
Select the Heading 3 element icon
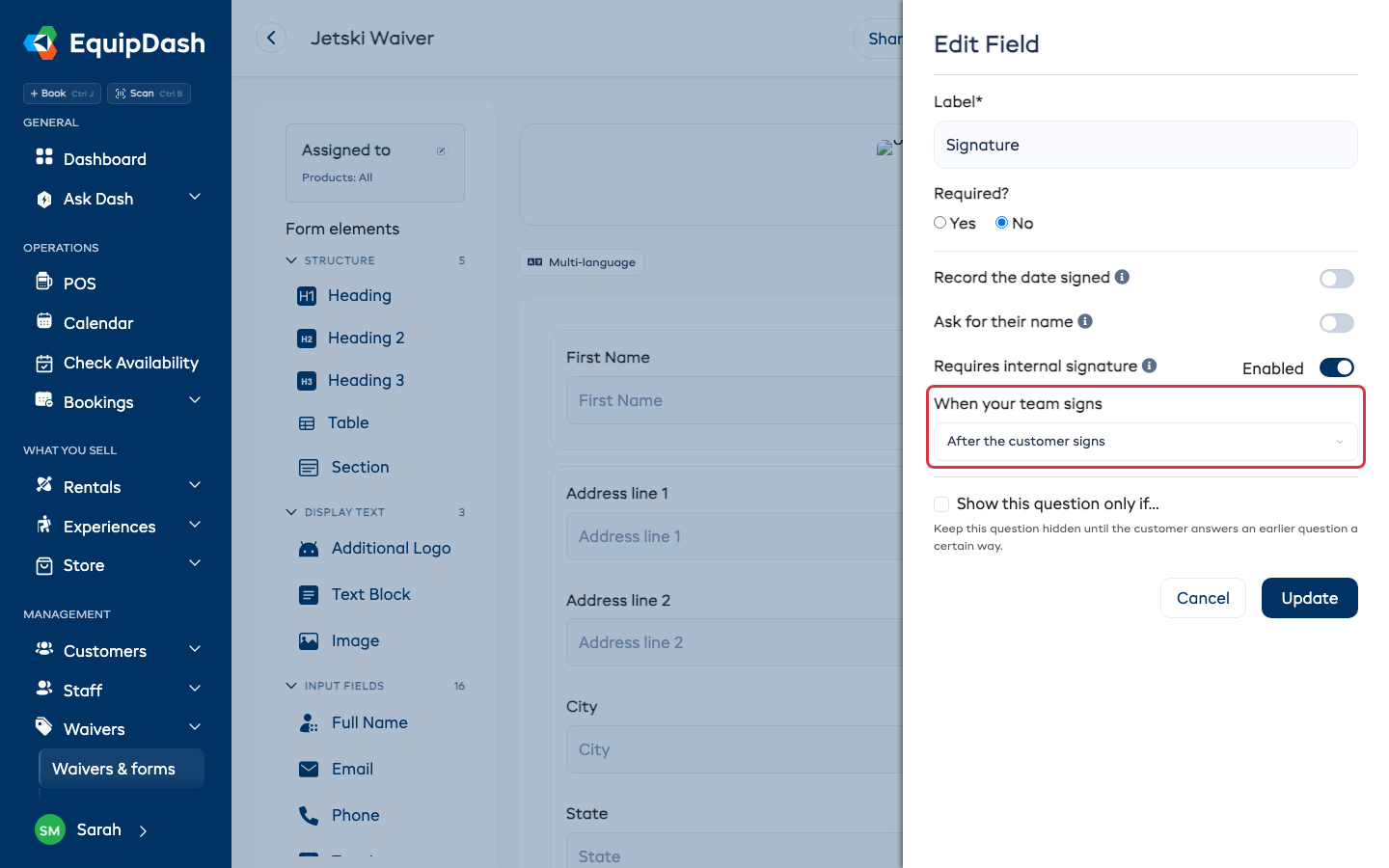(x=307, y=381)
